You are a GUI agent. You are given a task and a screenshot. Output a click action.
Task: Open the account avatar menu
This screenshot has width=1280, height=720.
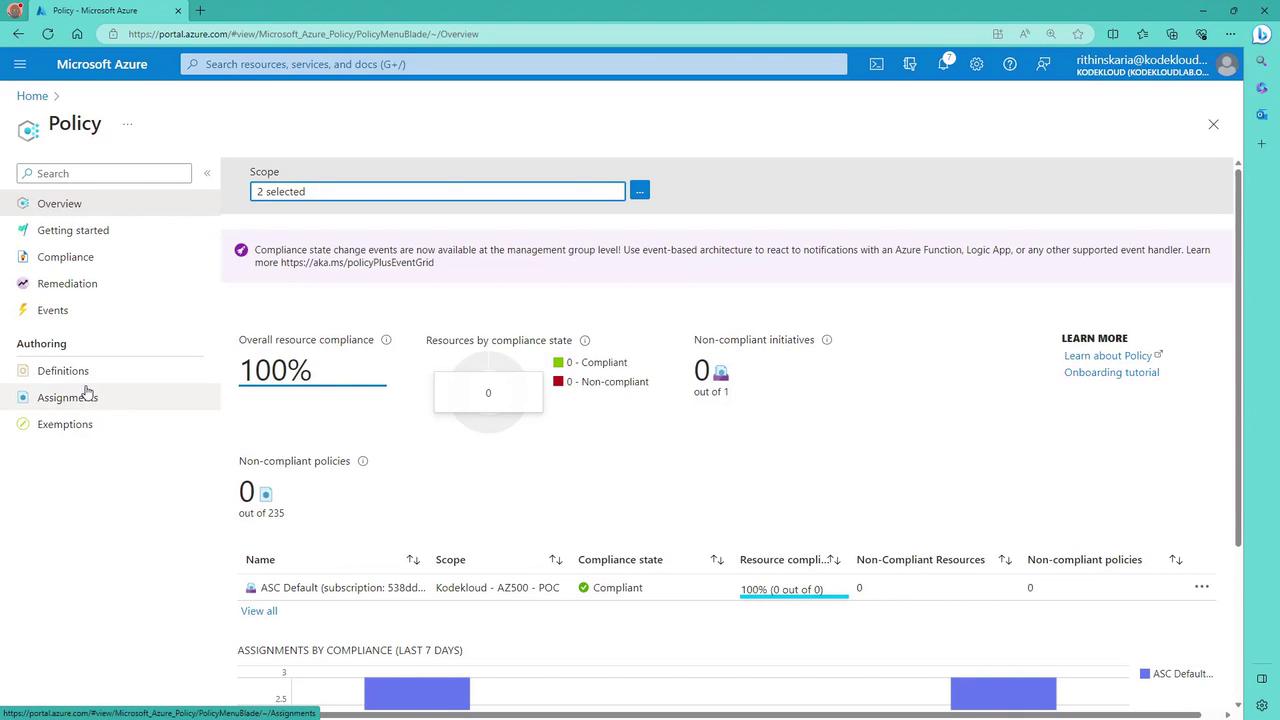coord(1227,64)
